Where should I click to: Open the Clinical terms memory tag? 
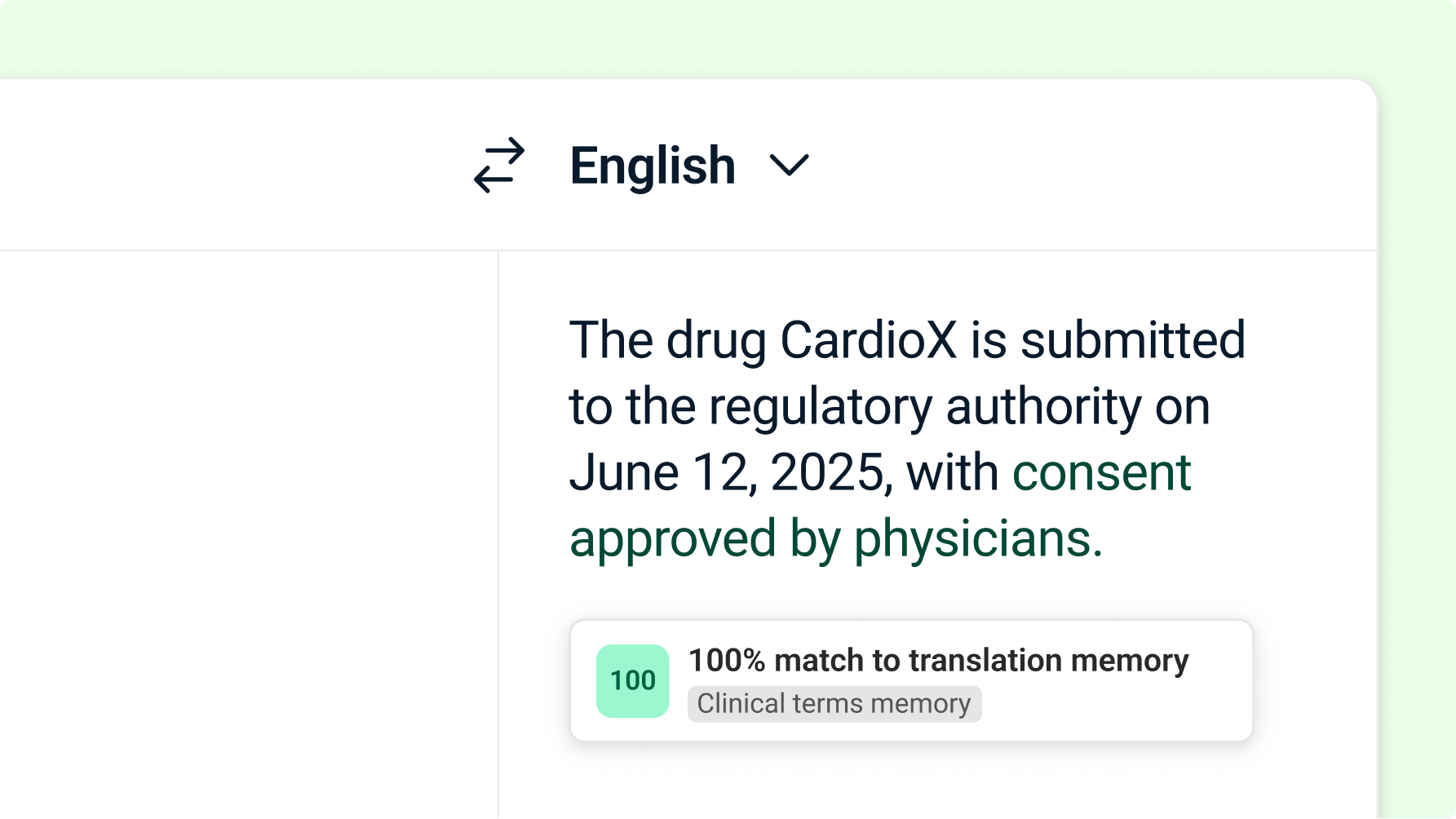[834, 704]
